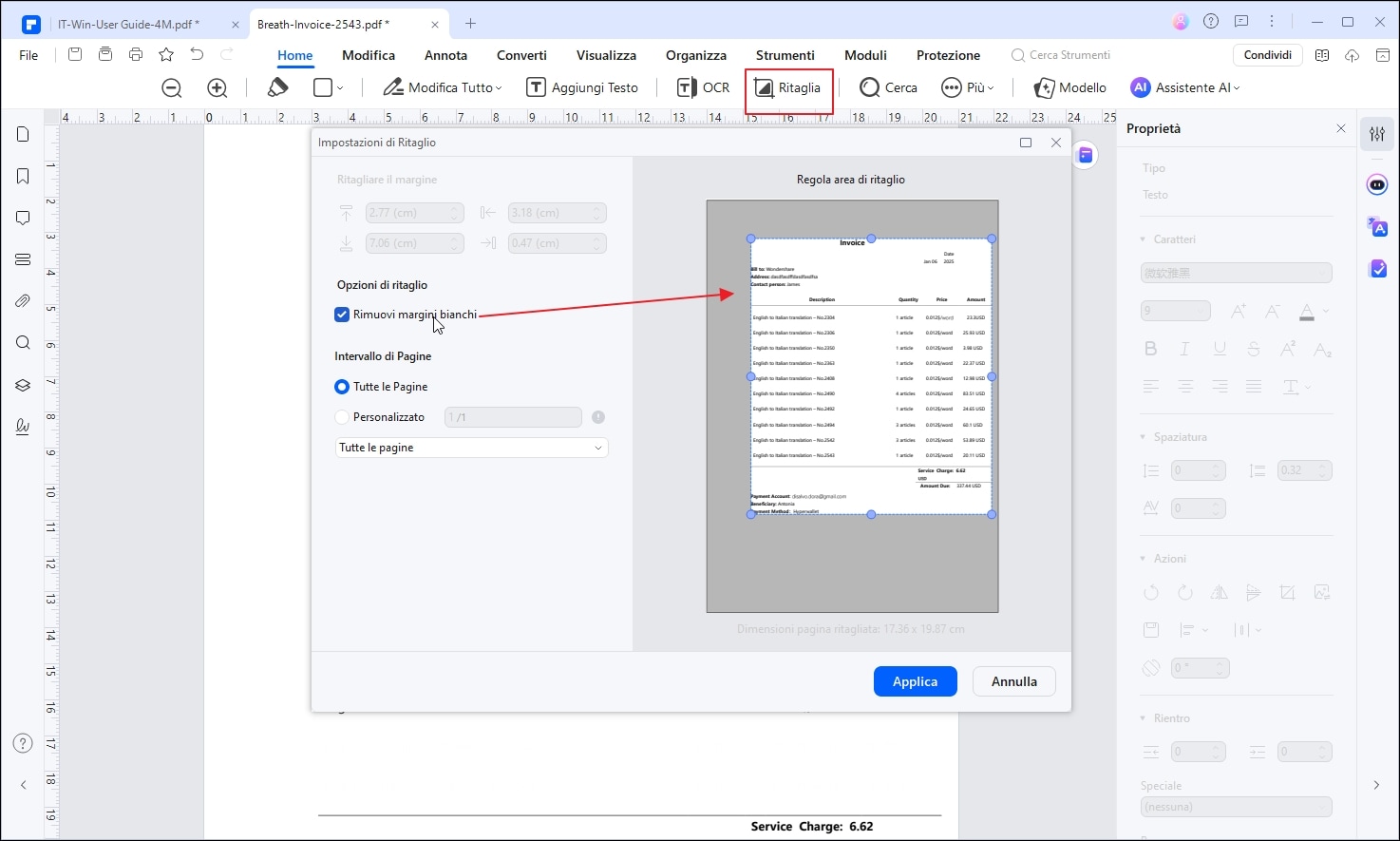Collapse the left sidebar arrow
Image resolution: width=1400 pixels, height=841 pixels.
tap(24, 785)
